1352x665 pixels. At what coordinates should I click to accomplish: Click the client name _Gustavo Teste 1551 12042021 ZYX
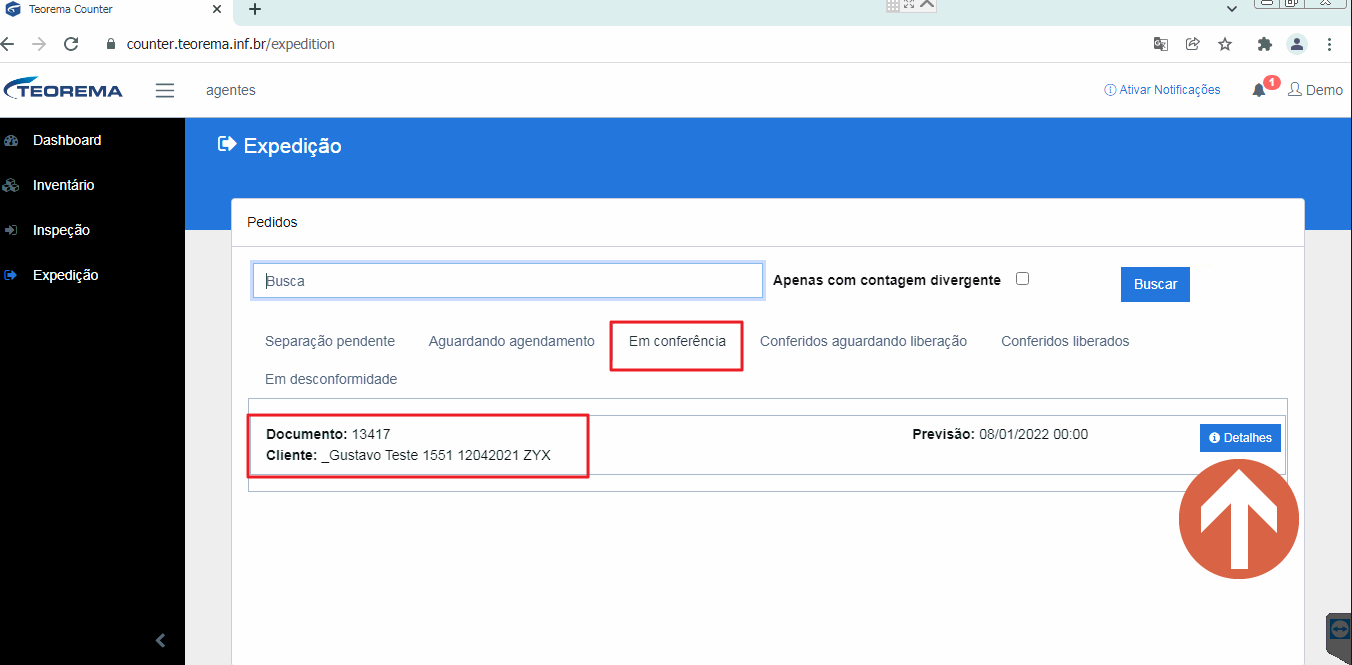click(436, 455)
